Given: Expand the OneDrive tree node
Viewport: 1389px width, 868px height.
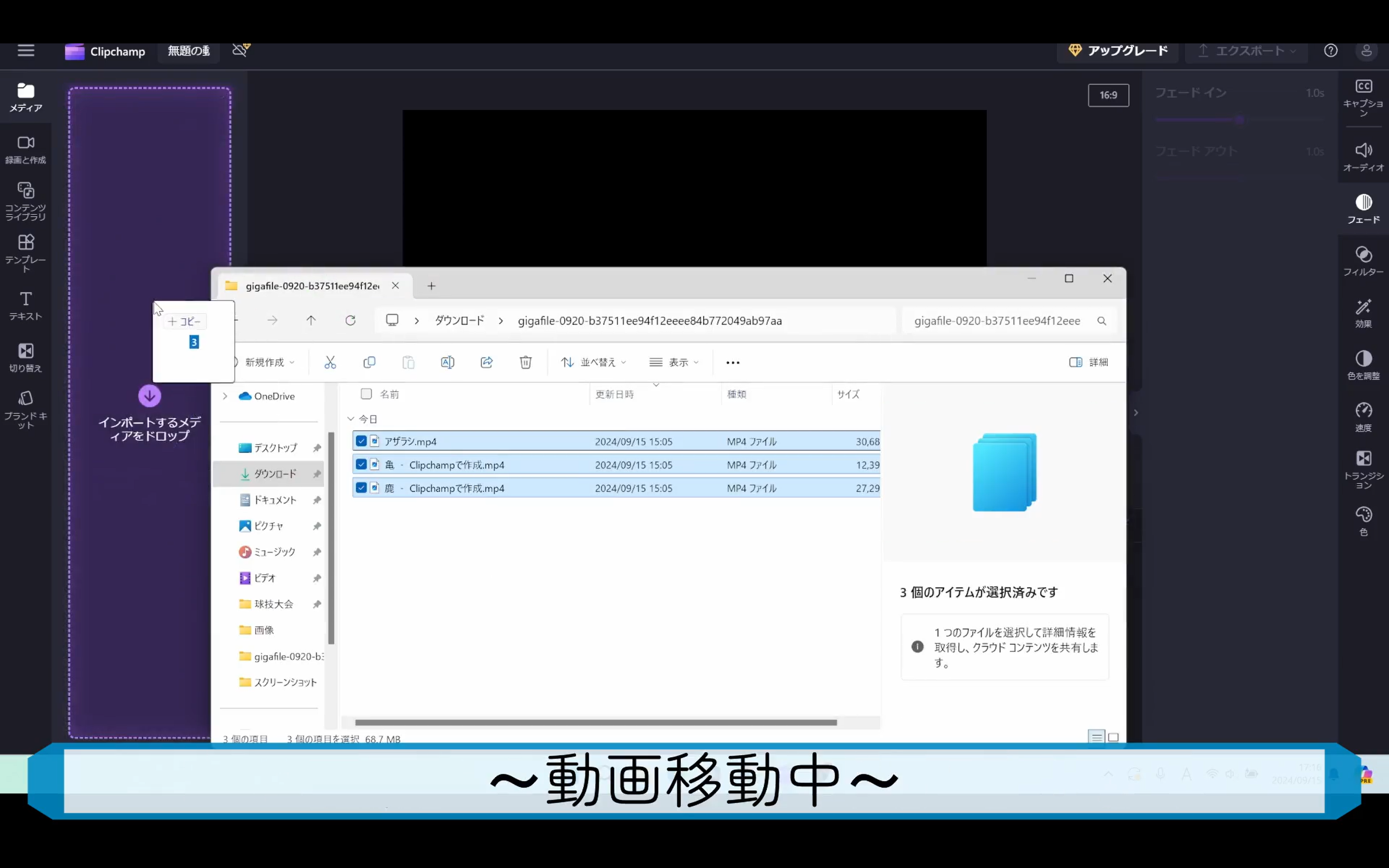Looking at the screenshot, I should click(225, 396).
